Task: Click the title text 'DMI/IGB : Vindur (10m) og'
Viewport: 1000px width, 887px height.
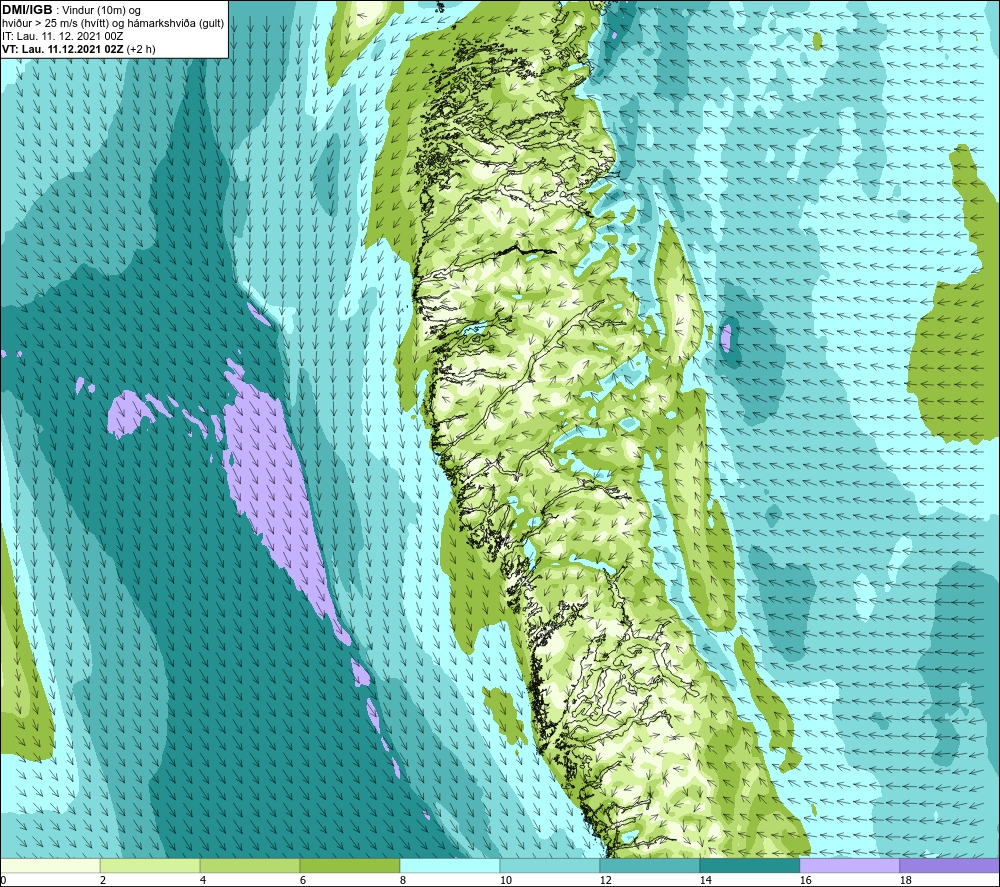Action: 72,10
